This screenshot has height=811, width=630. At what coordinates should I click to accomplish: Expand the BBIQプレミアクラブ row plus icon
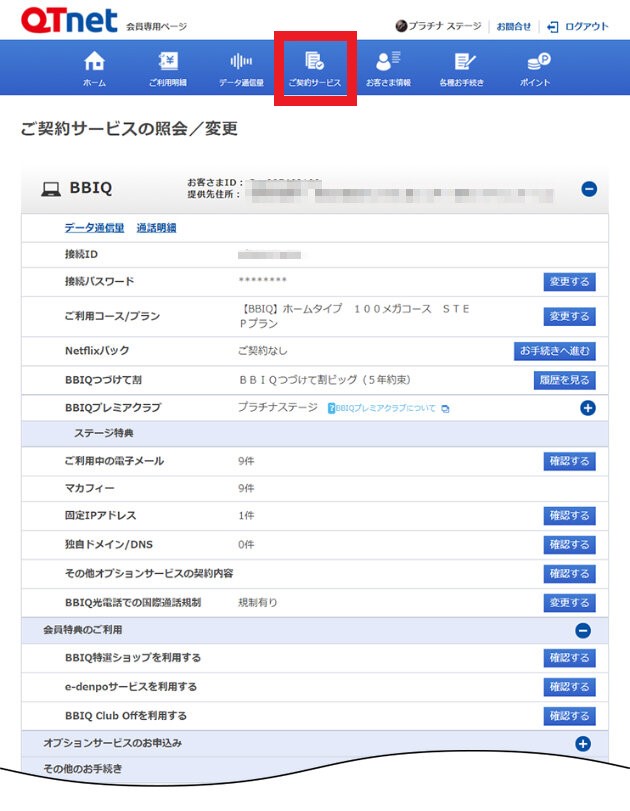[588, 408]
